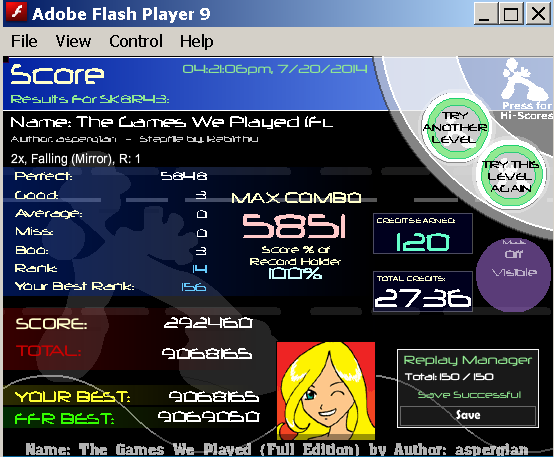Click the Your Best Rank value 156
Viewport: 554px width, 457px height.
pyautogui.click(x=194, y=287)
